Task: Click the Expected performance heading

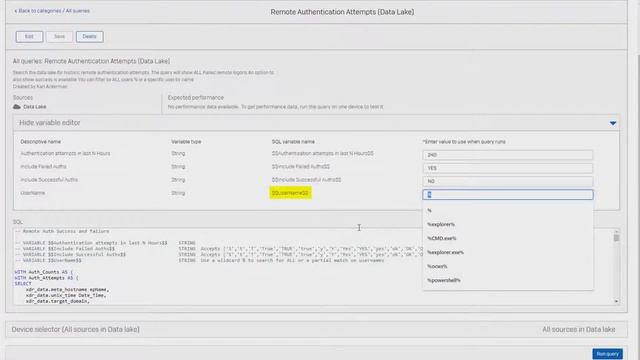Action: tap(196, 98)
